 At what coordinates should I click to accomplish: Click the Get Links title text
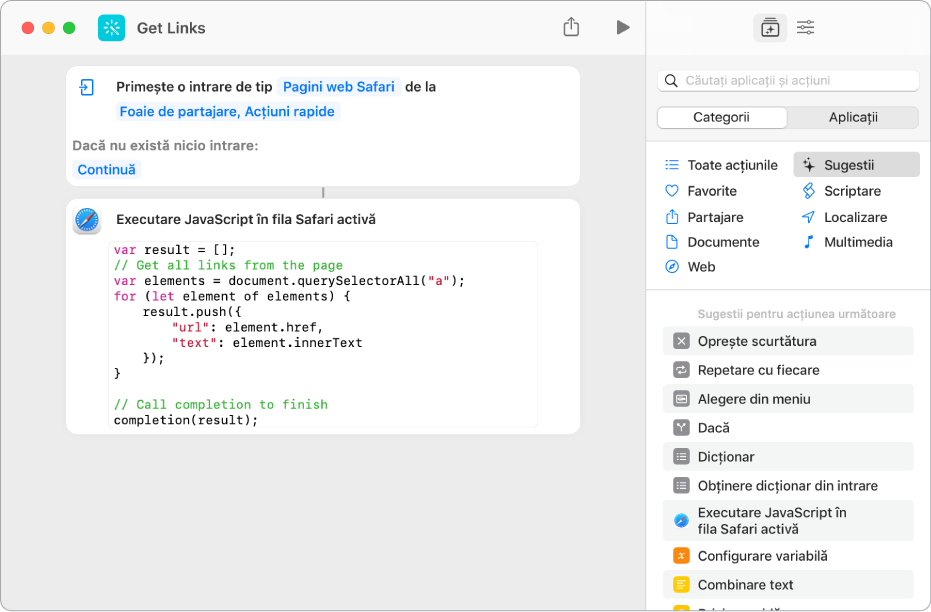click(x=171, y=28)
